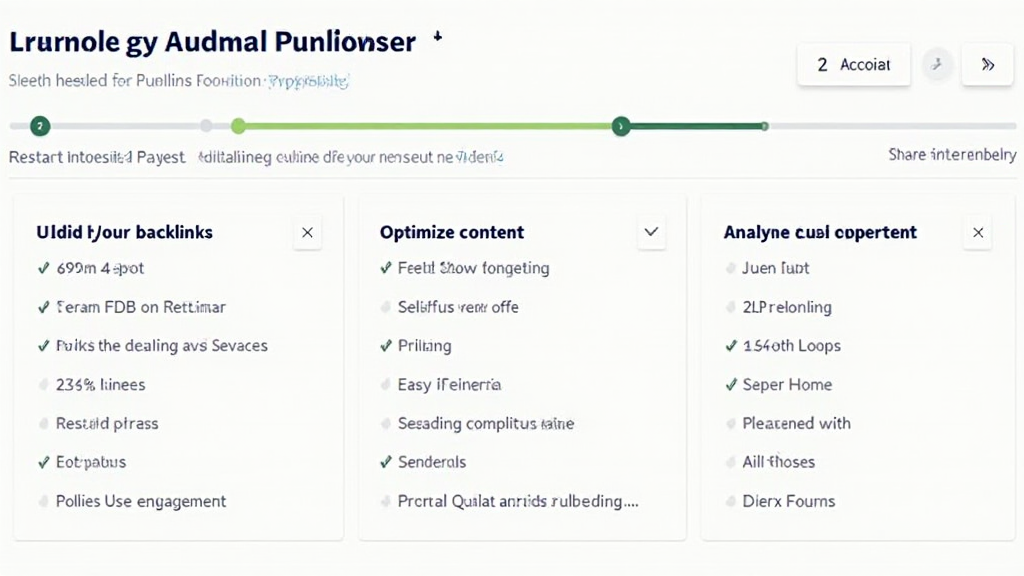Click the round pin icon button in header

(937, 65)
